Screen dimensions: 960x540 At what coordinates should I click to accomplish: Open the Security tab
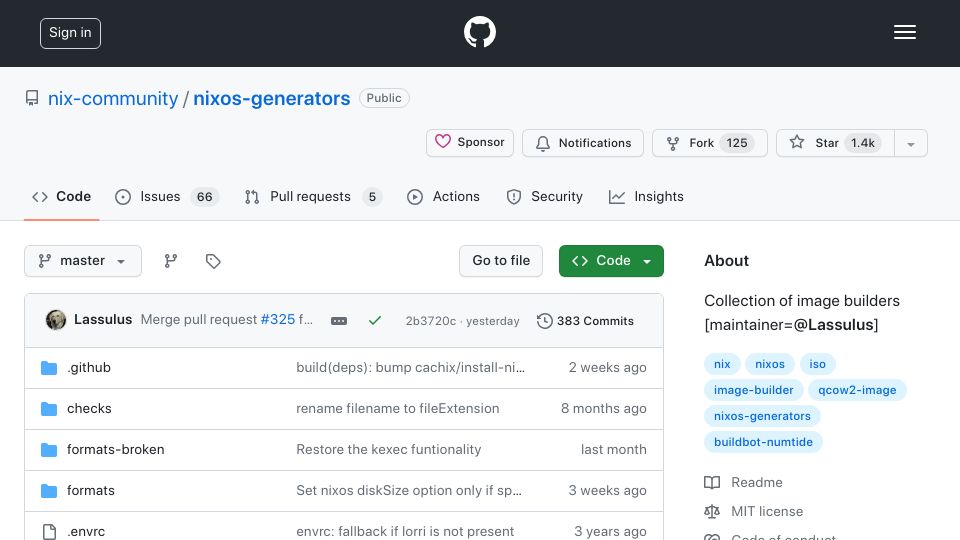pyautogui.click(x=544, y=197)
